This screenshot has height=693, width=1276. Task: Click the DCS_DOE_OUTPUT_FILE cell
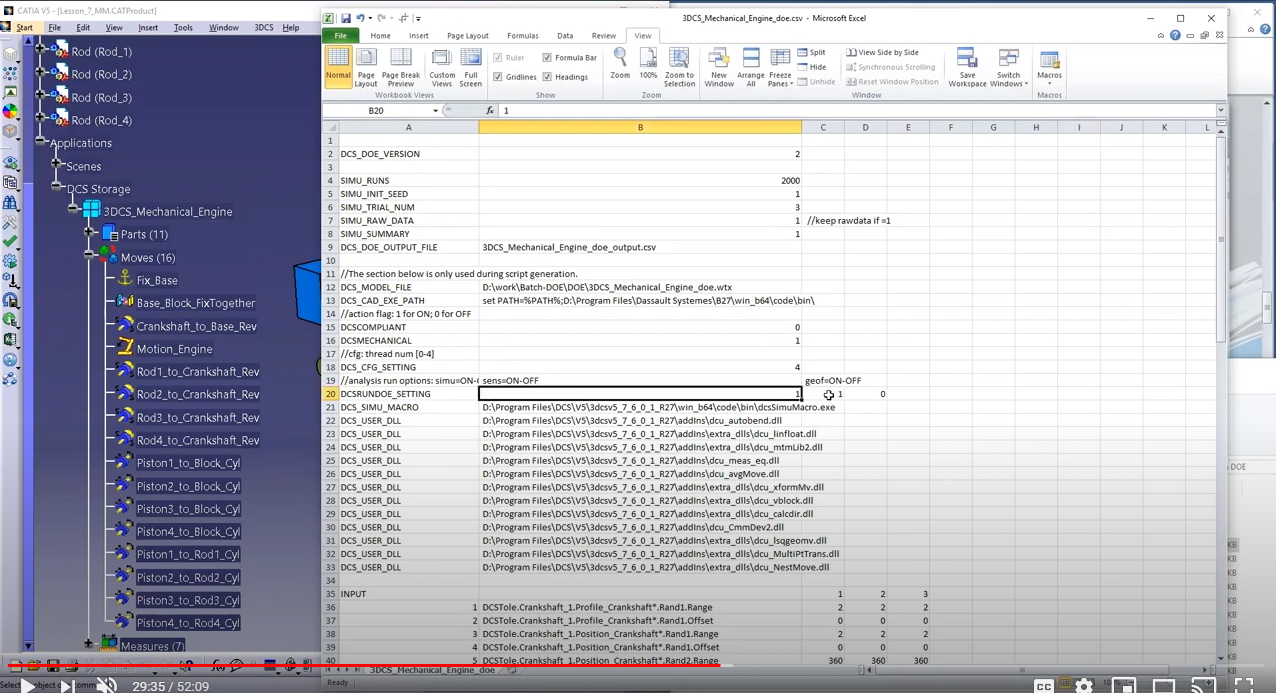pos(408,247)
